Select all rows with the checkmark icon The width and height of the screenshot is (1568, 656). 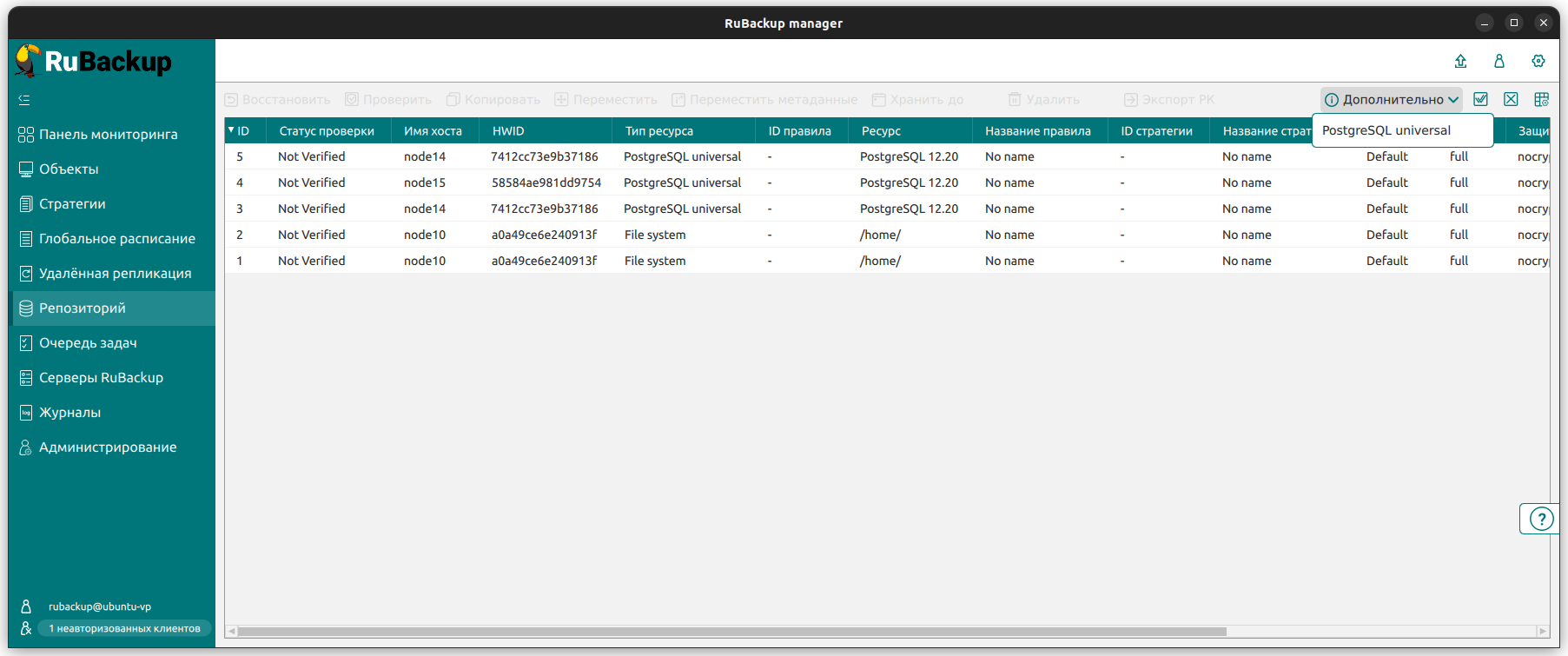click(1481, 100)
